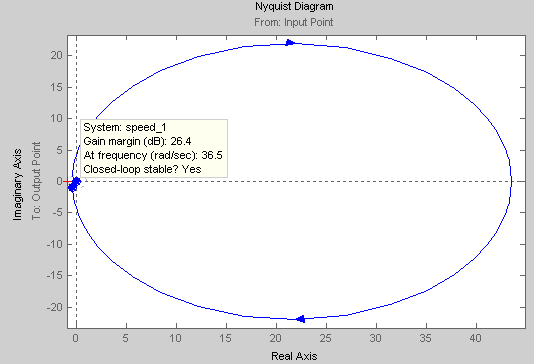Click the real axis tick label 20
534x364 pixels.
tap(276, 338)
